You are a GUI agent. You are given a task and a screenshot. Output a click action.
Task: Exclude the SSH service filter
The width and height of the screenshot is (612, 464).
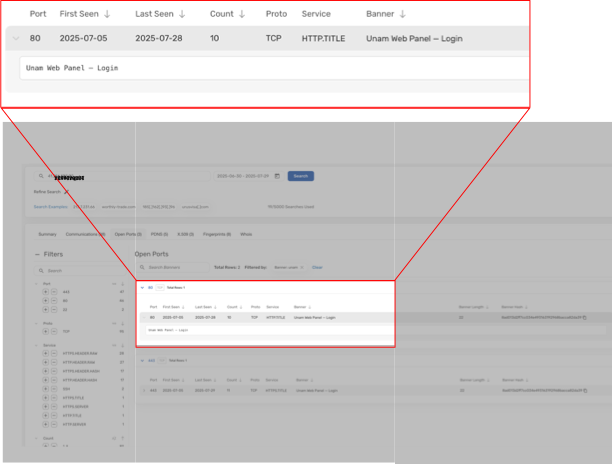coord(54,389)
